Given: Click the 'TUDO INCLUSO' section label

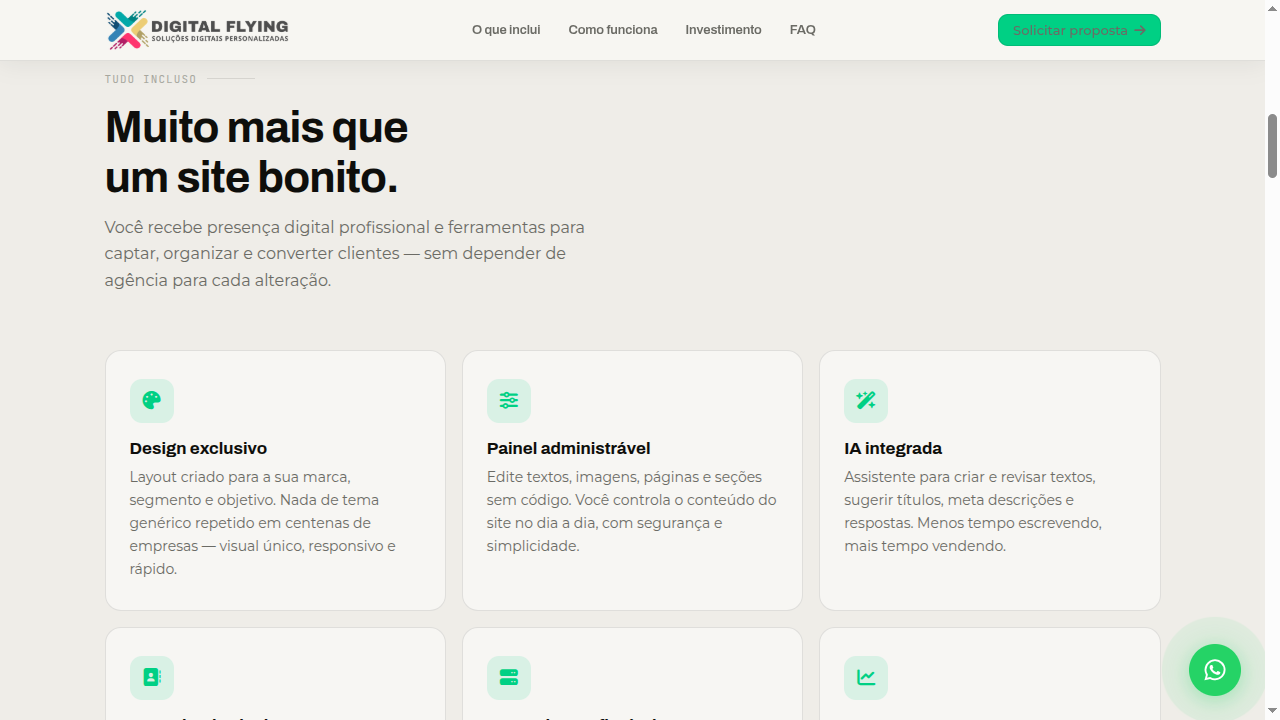Looking at the screenshot, I should pos(151,79).
